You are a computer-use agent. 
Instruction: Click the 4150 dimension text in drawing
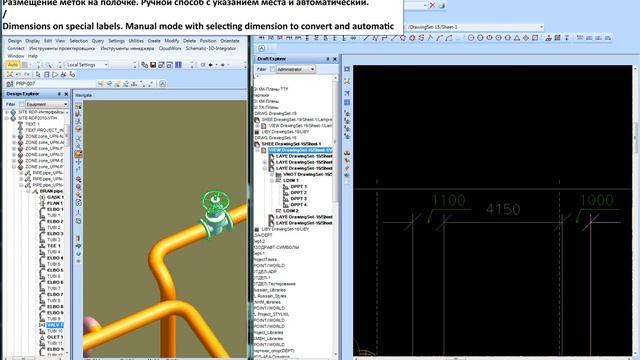(503, 210)
